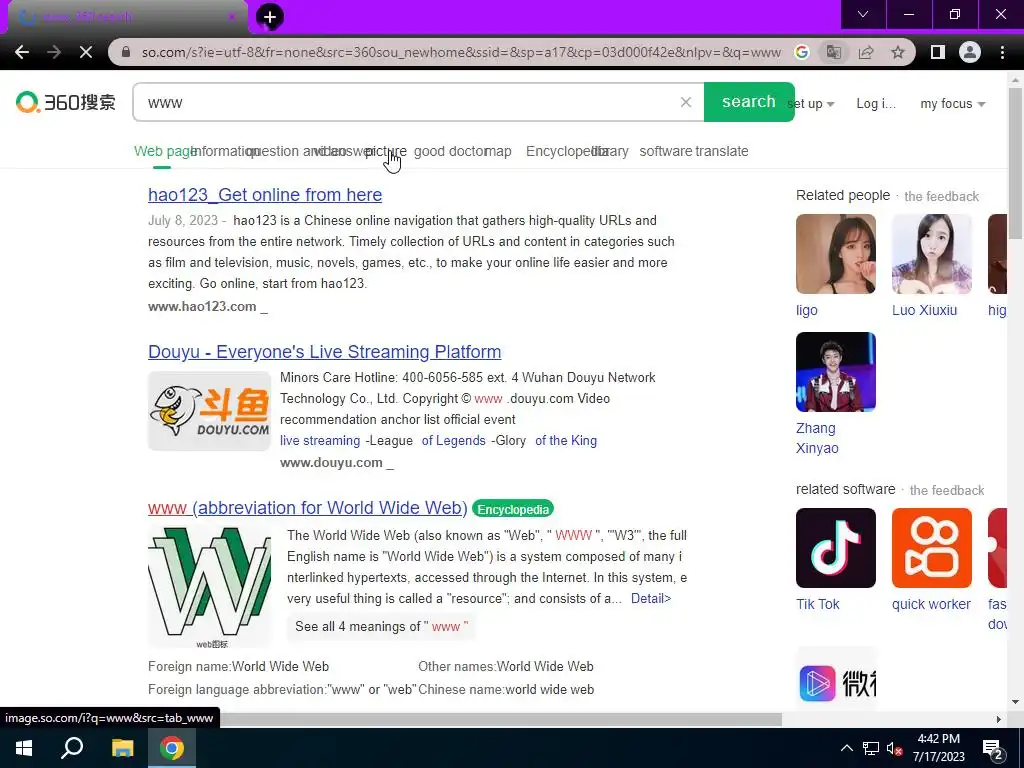This screenshot has height=768, width=1024.
Task: Open the Tik Tok software icon
Action: coord(836,548)
